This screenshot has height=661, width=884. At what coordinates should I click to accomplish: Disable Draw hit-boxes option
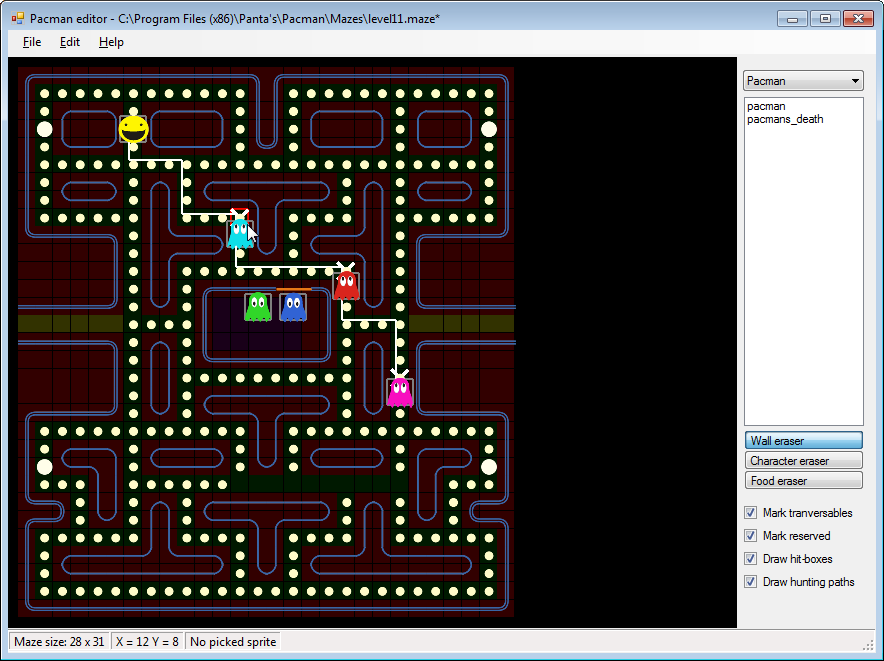click(x=750, y=559)
